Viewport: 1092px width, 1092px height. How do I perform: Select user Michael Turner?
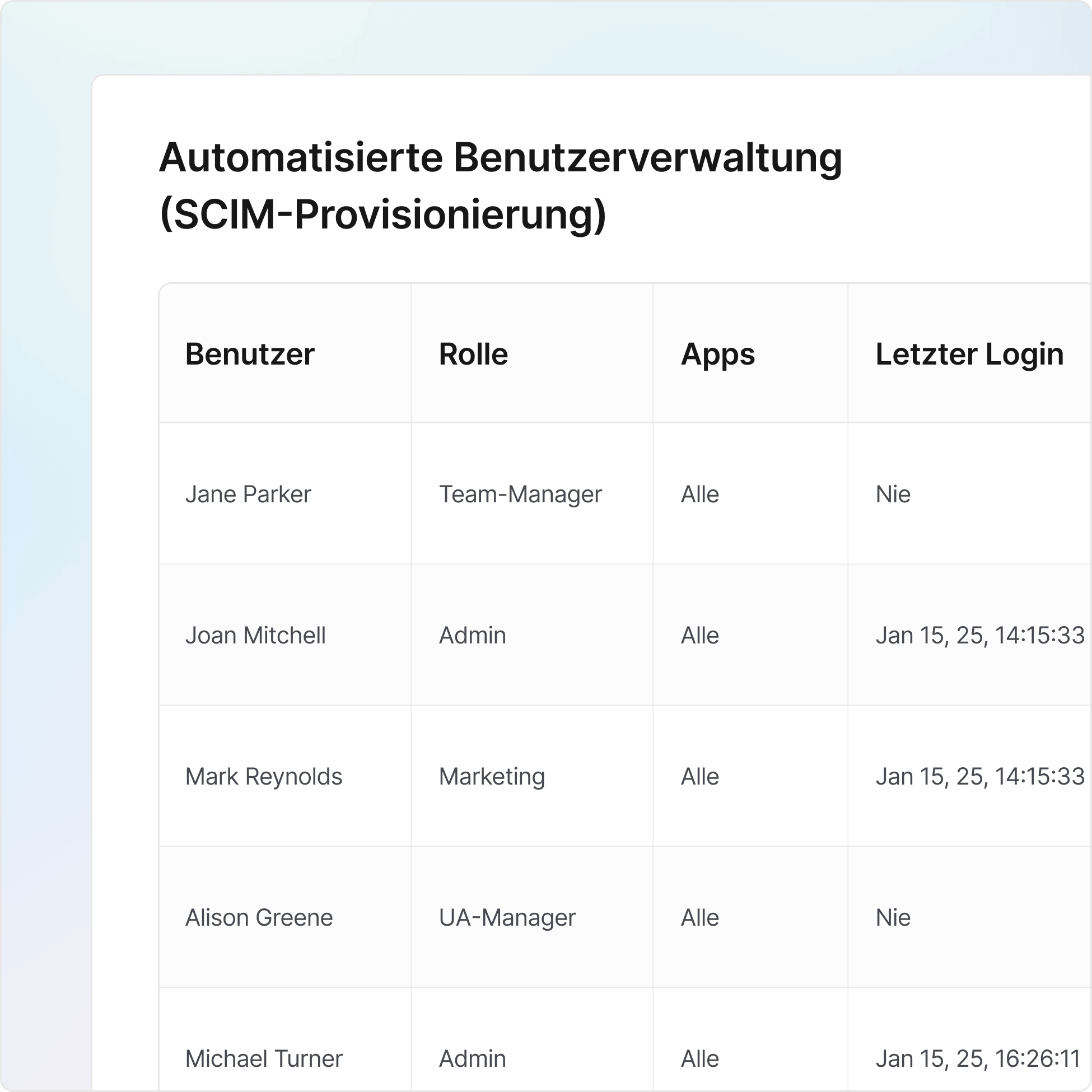coord(263,1058)
